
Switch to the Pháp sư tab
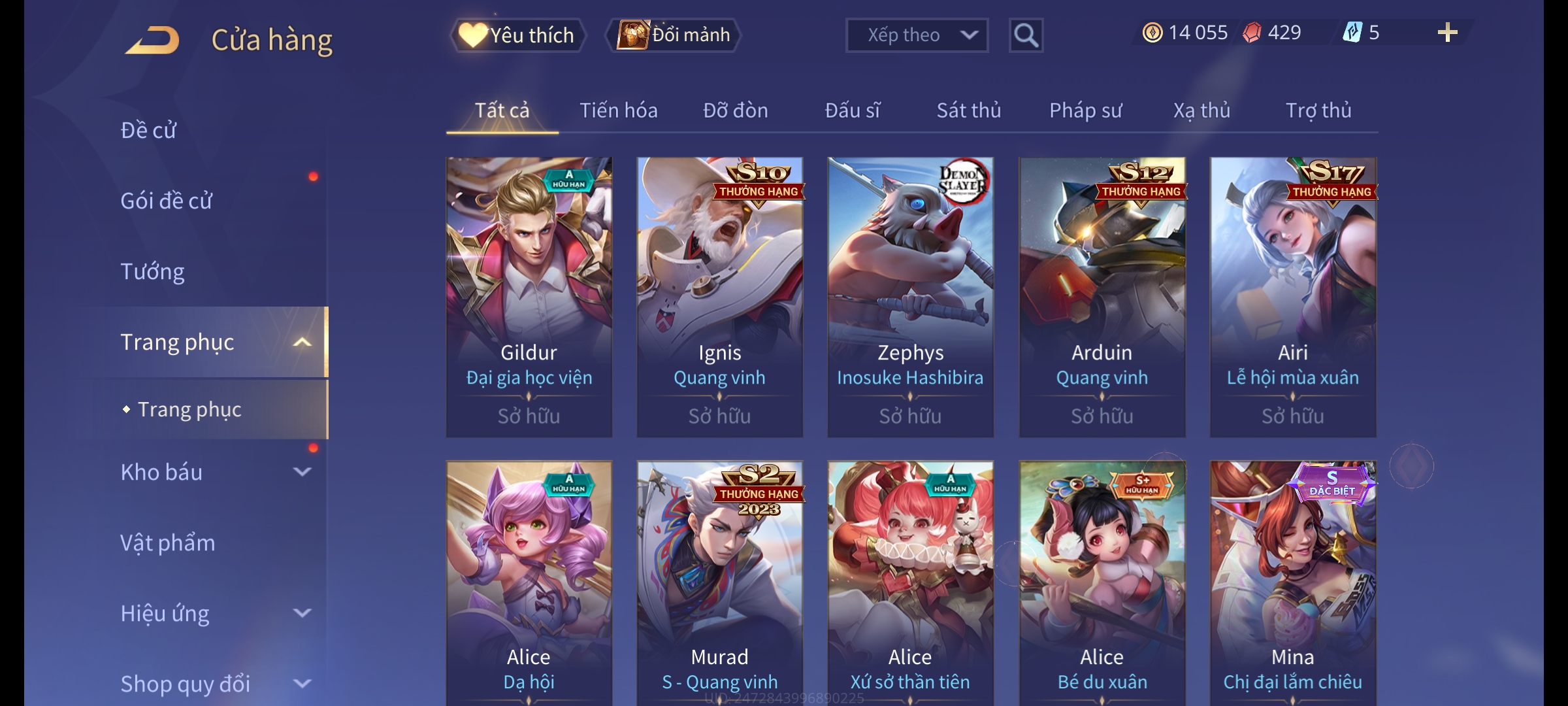[x=1085, y=110]
